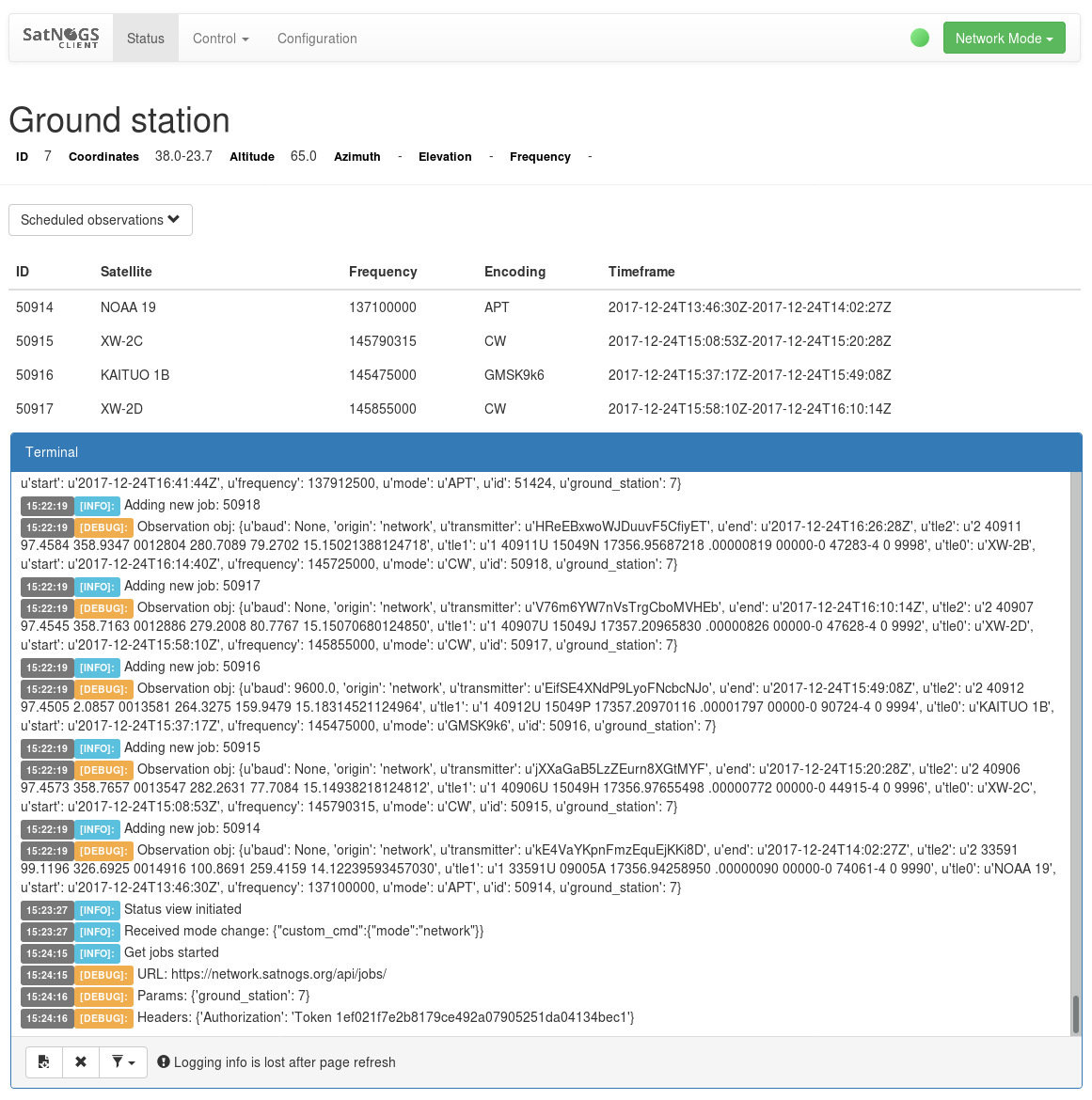Click log line 'Adding new job: 50914'

tap(192, 828)
